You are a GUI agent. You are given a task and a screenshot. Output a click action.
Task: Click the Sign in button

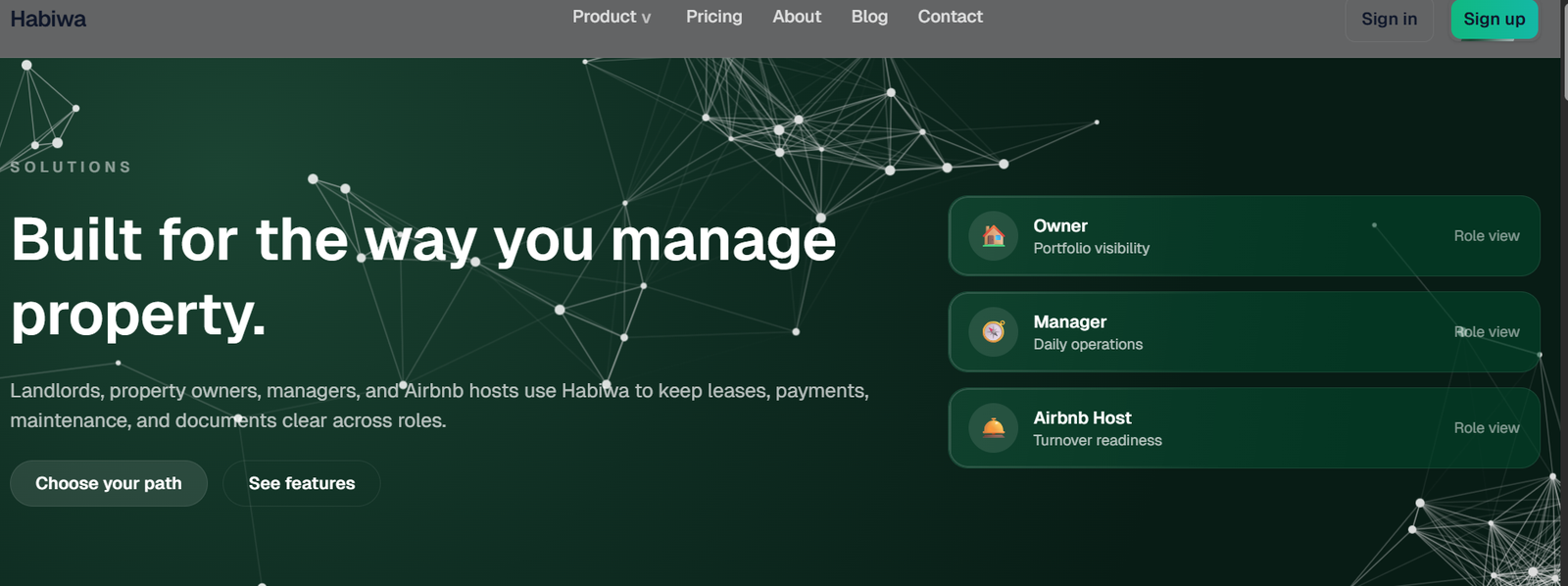pos(1389,19)
